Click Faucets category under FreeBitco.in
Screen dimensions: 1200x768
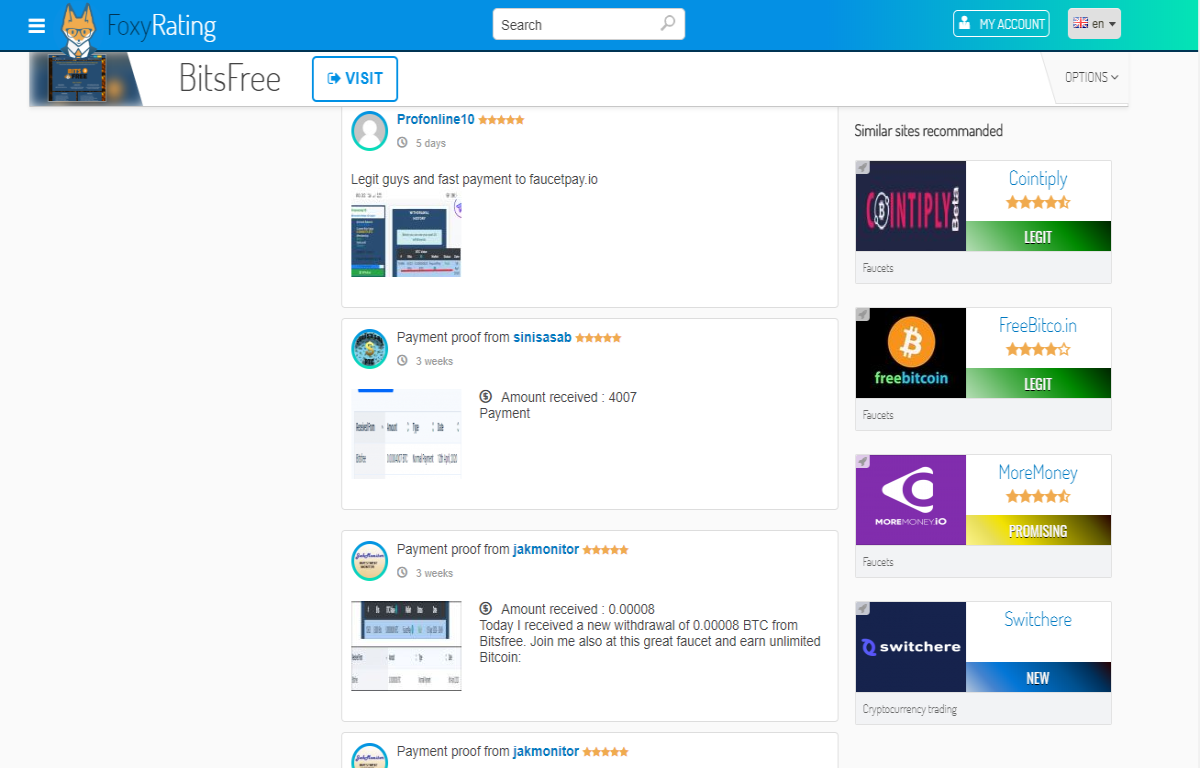click(x=878, y=415)
